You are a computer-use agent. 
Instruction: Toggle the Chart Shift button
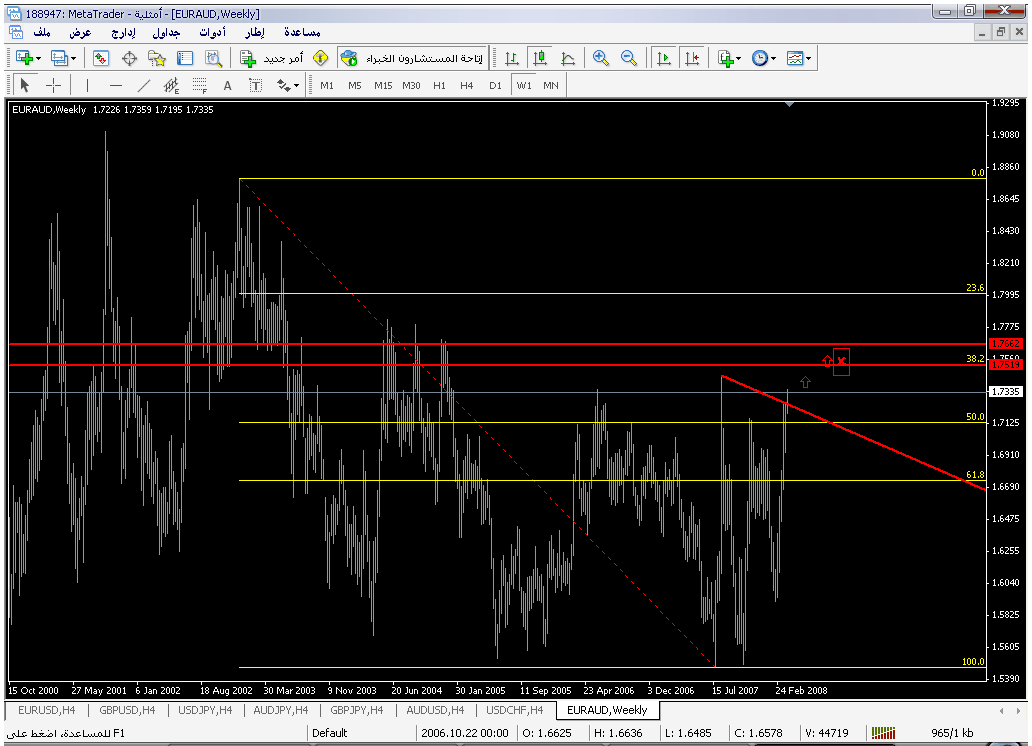pyautogui.click(x=692, y=59)
